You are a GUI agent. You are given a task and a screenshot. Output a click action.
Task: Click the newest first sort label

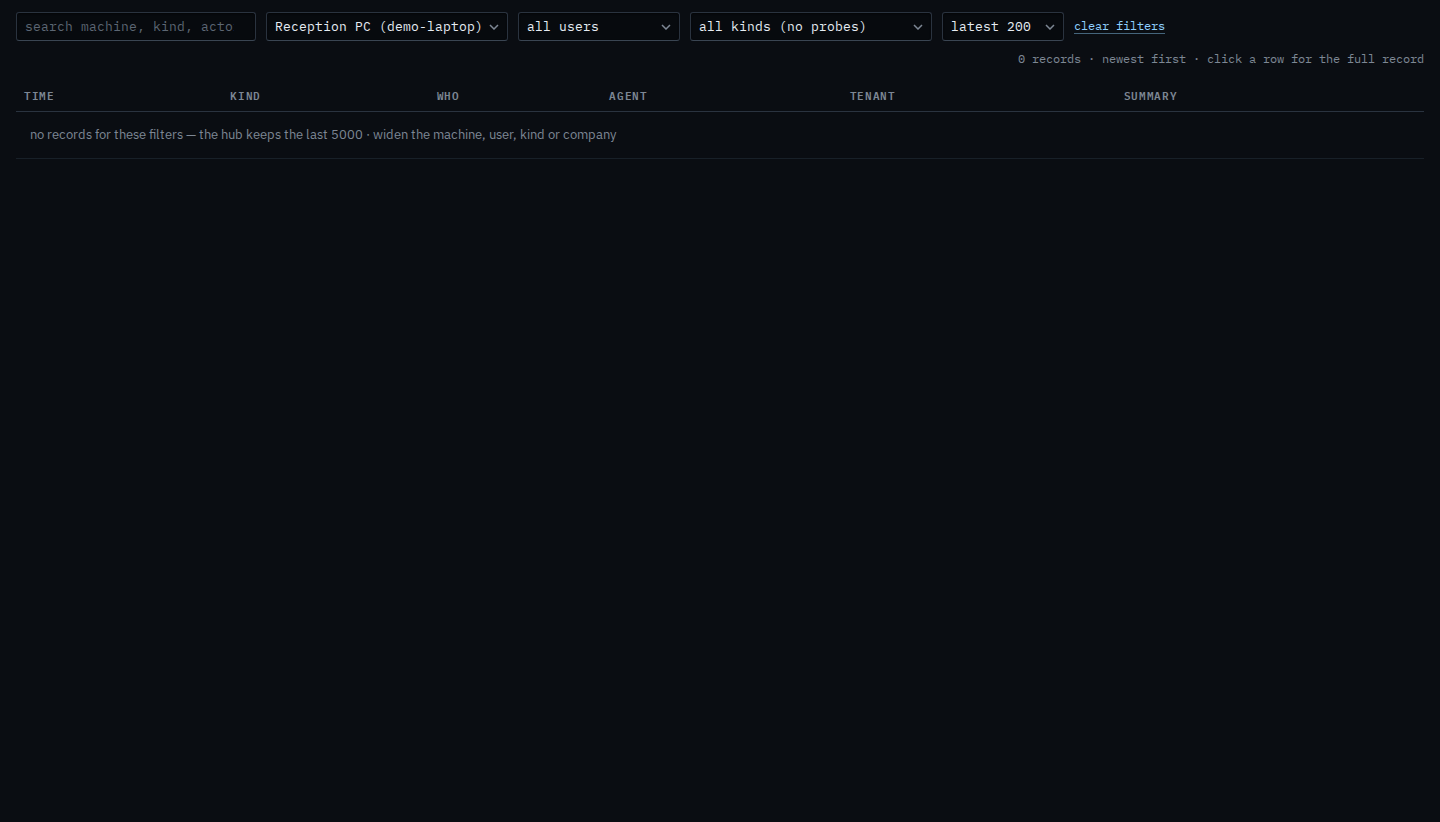[x=1144, y=59]
